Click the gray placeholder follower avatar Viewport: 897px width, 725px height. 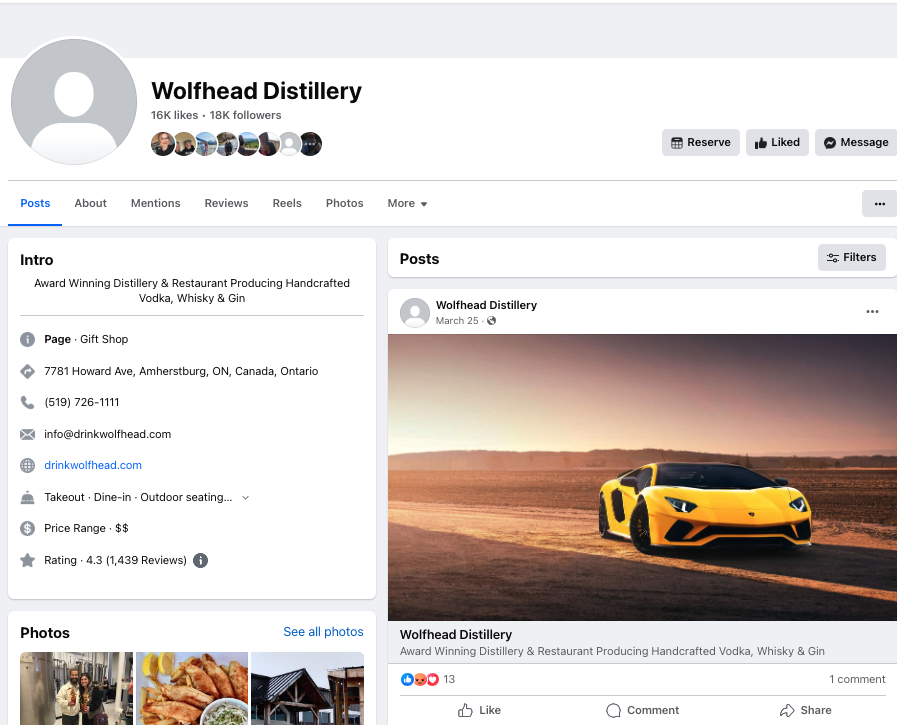pos(289,144)
